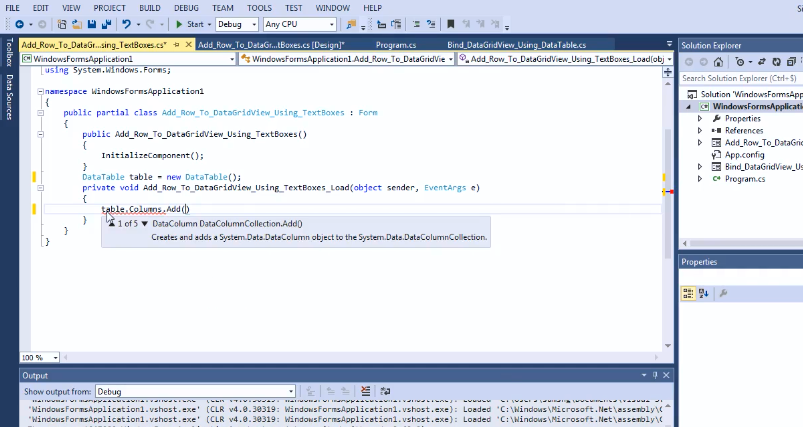Switch to the Bind_DataGridView_Using_DataTable.cs tab
This screenshot has width=803, height=427.
[530, 45]
